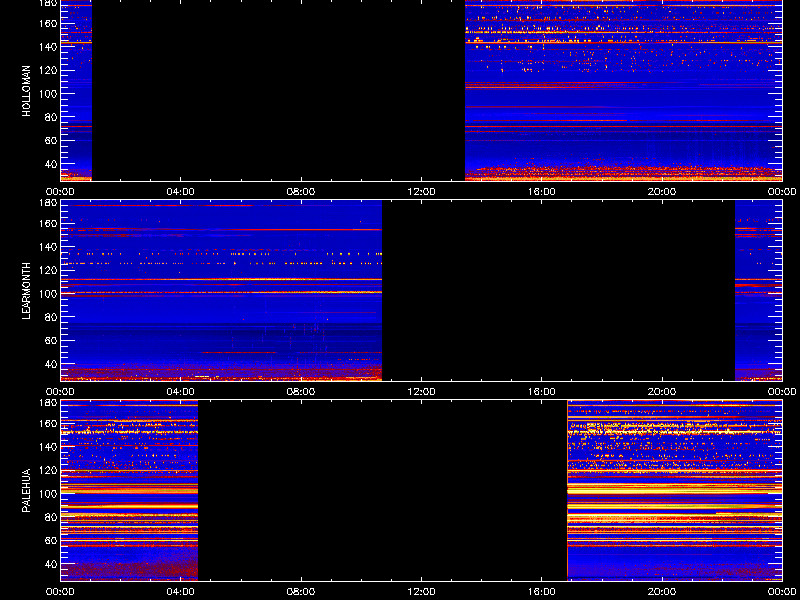Select the 100 frequency tick label for Learmonth
Image resolution: width=800 pixels, height=600 pixels.
[49, 294]
